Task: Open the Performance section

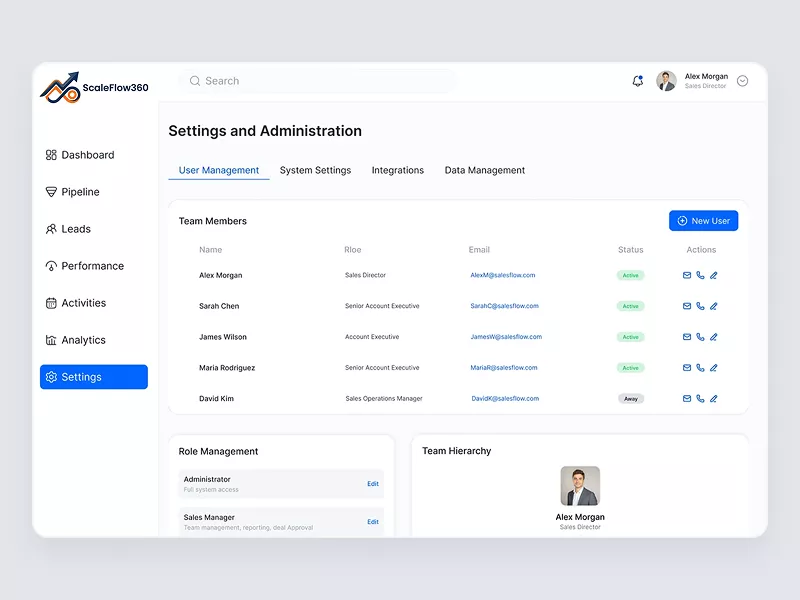Action: 85,266
